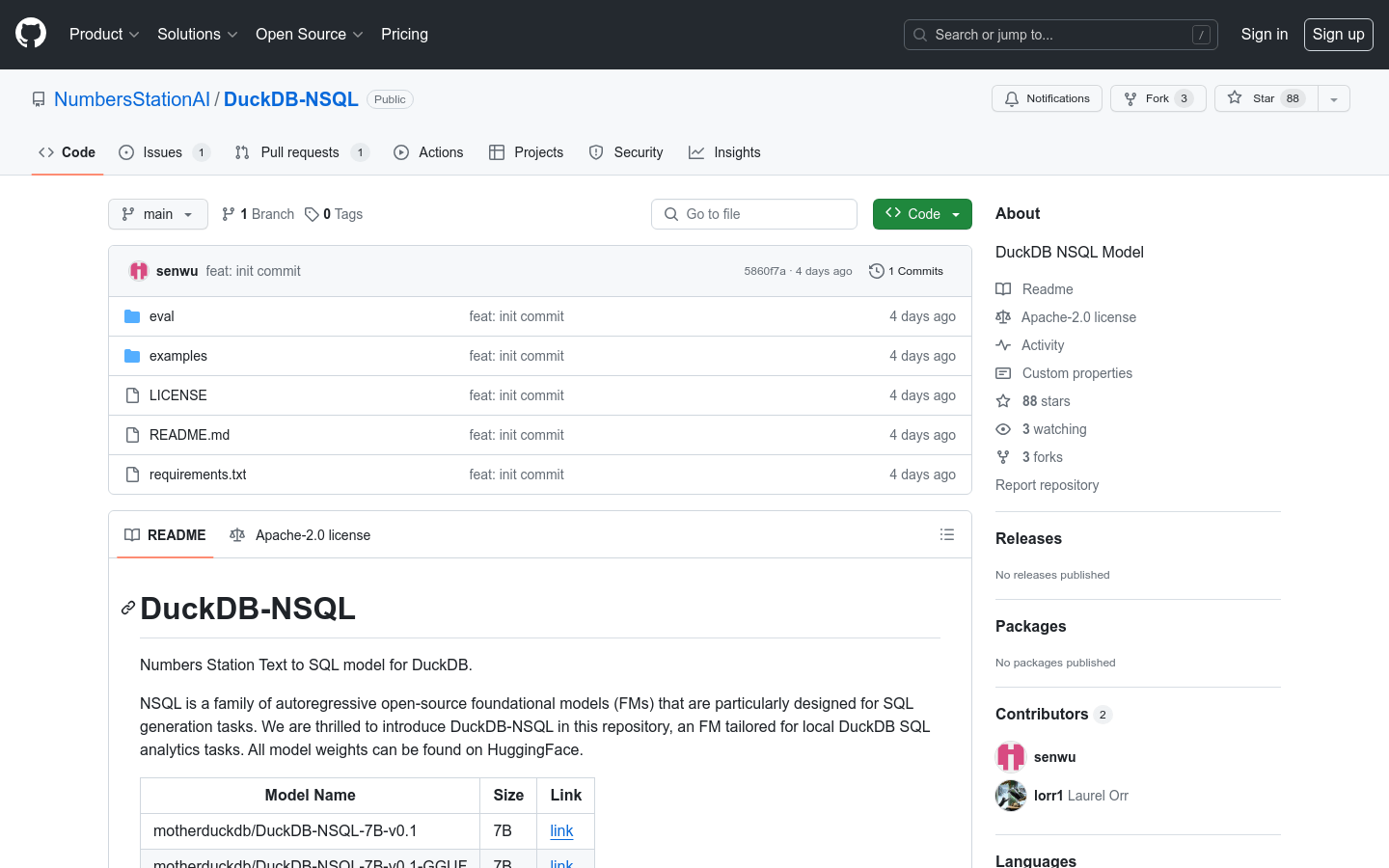1389x868 pixels.
Task: Click the DuckDB-NSQL heading anchor link icon
Action: tap(128, 609)
